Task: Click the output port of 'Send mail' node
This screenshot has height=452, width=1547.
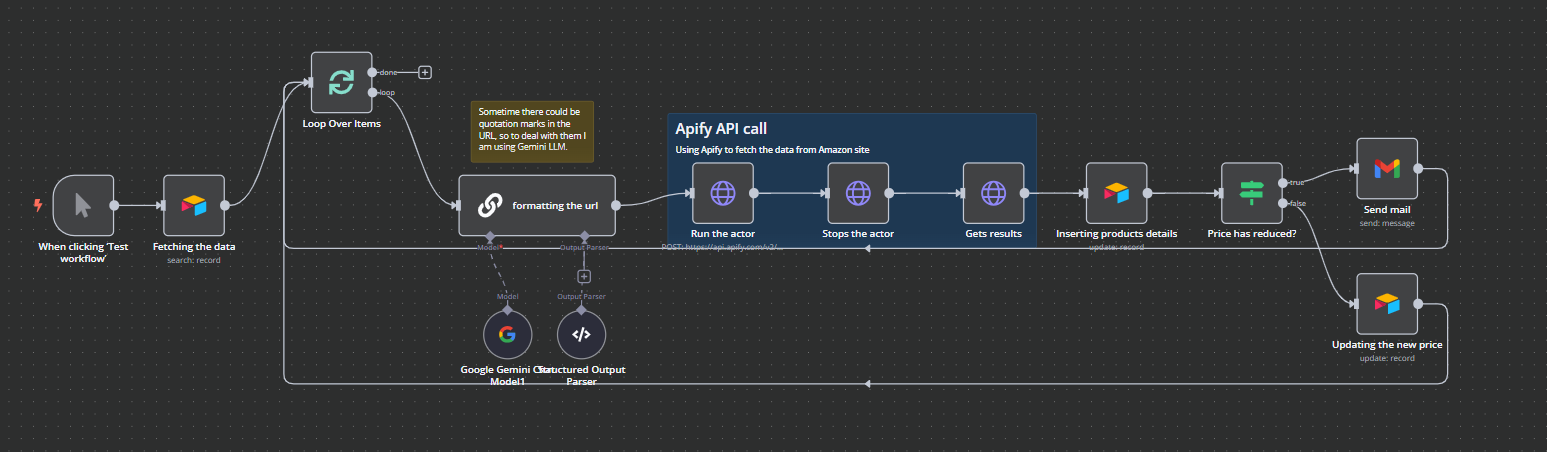Action: [x=1418, y=168]
